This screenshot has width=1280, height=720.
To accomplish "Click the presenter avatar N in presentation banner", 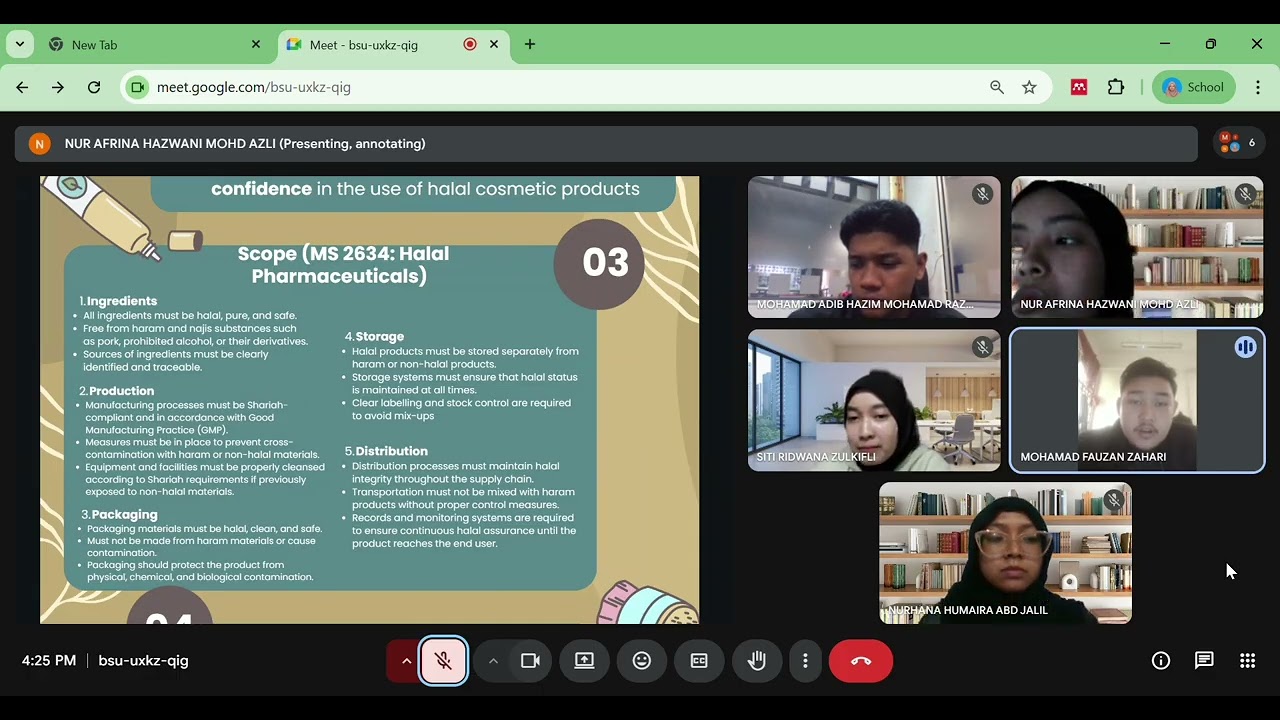I will coord(39,144).
